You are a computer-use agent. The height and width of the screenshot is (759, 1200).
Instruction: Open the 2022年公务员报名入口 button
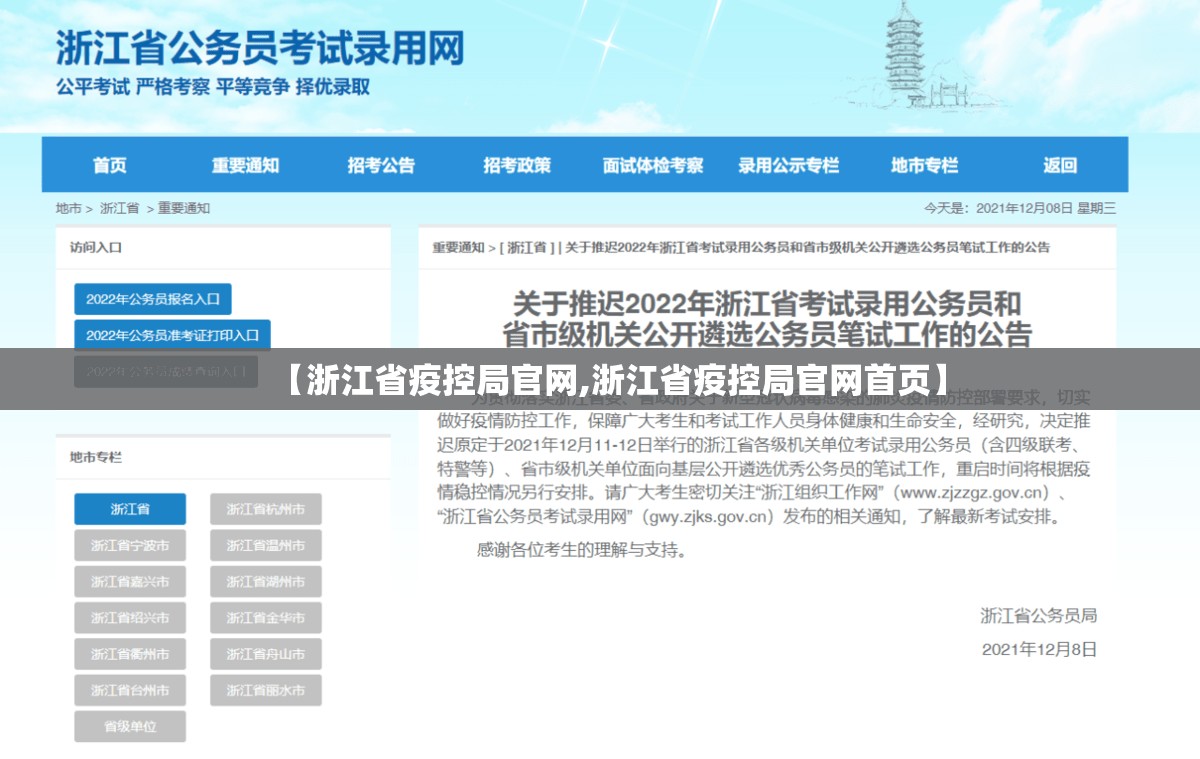[153, 299]
